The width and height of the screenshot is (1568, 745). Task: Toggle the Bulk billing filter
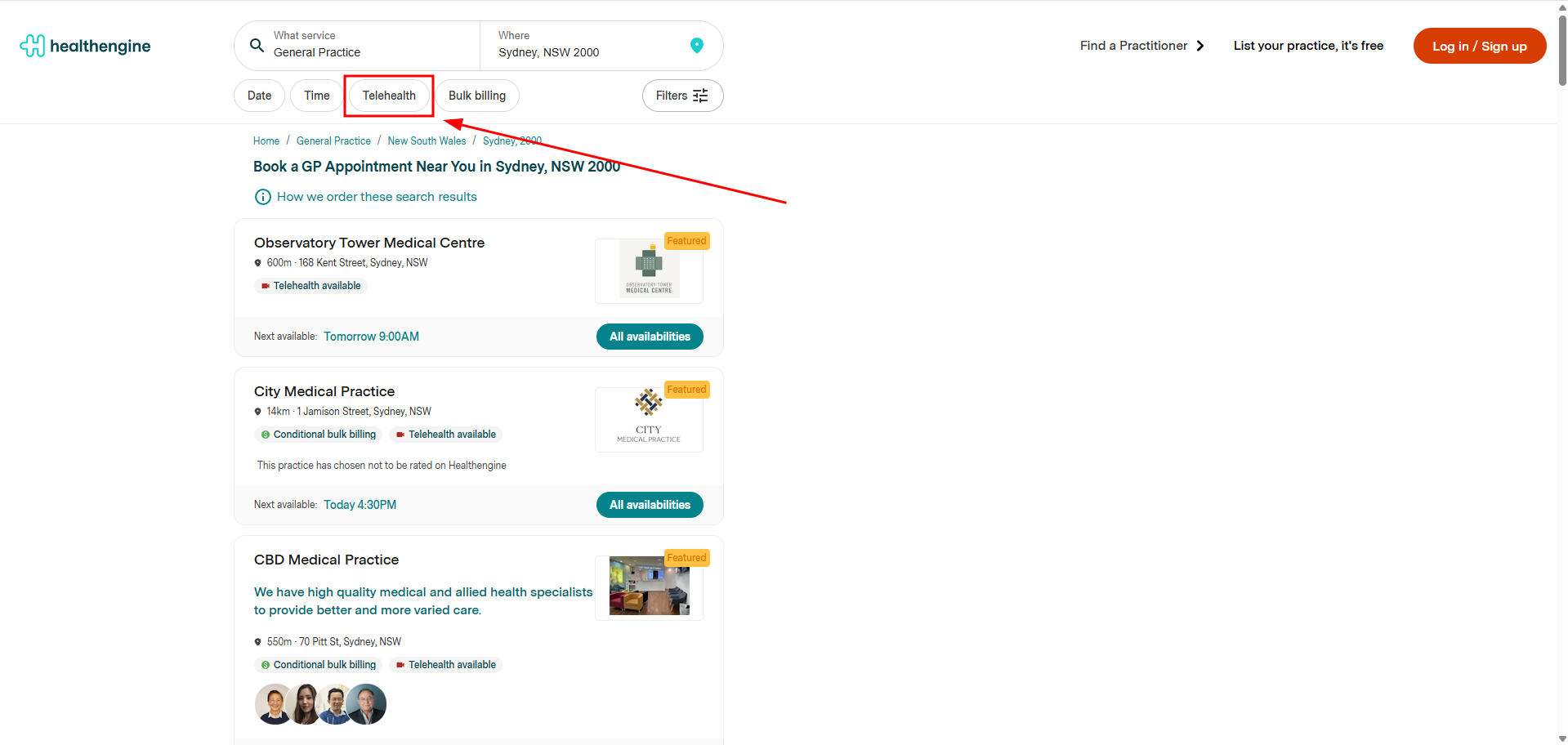pyautogui.click(x=476, y=96)
